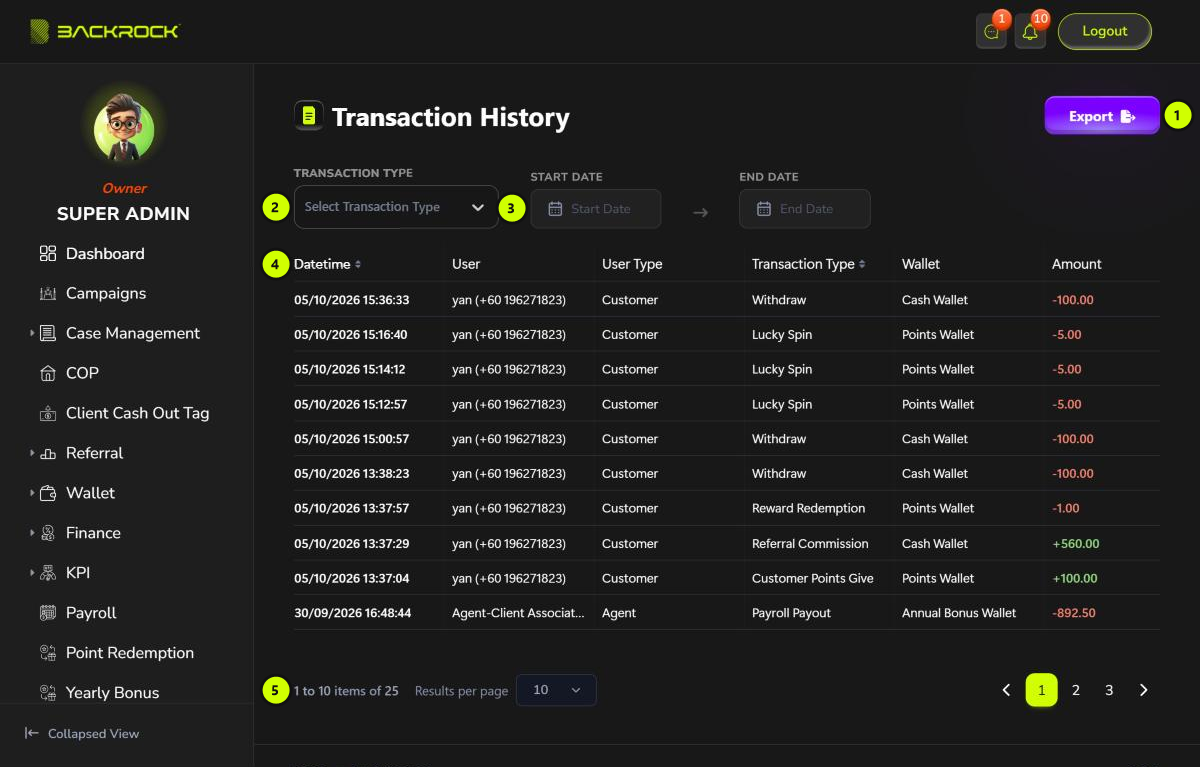Open Point Redemption from the sidebar
Image resolution: width=1200 pixels, height=767 pixels.
tap(130, 654)
